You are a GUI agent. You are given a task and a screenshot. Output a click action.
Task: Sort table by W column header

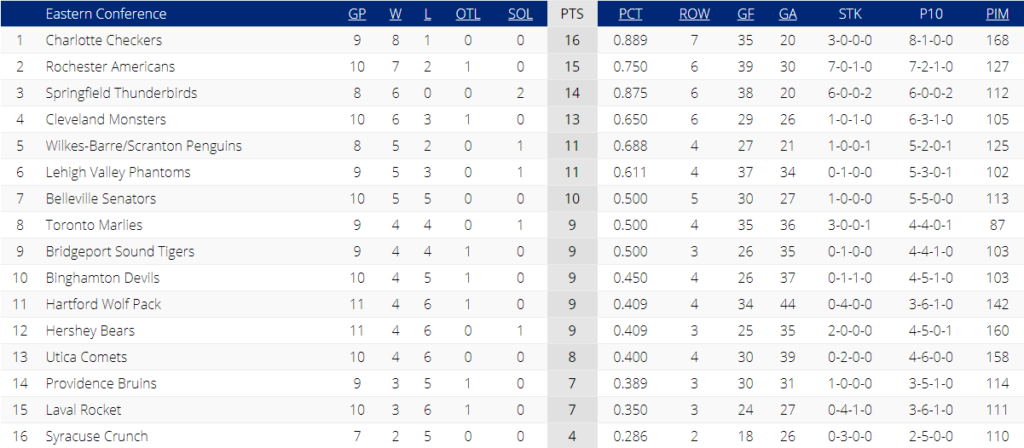[x=396, y=14]
